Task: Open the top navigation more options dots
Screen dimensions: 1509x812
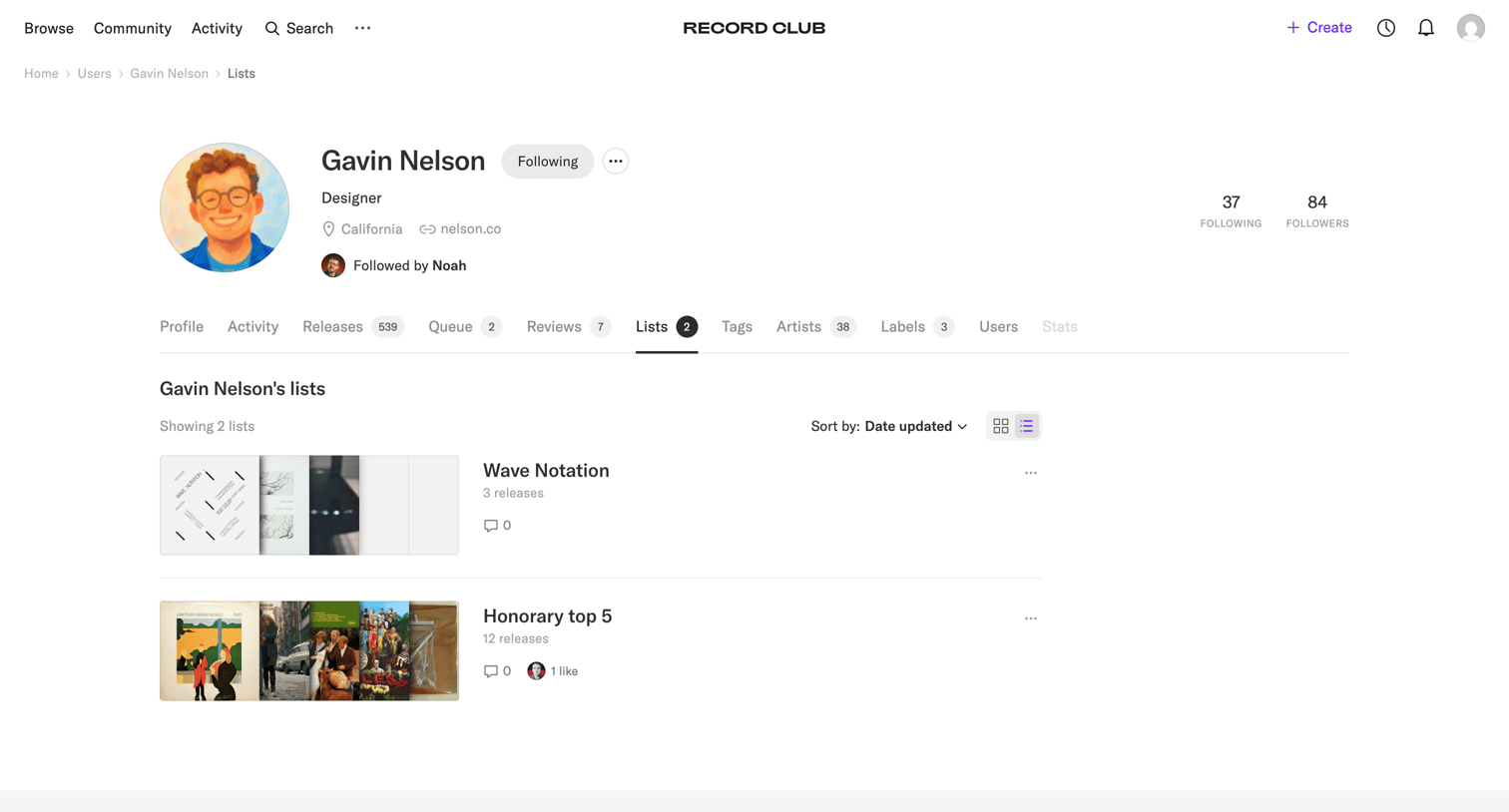Action: (x=362, y=28)
